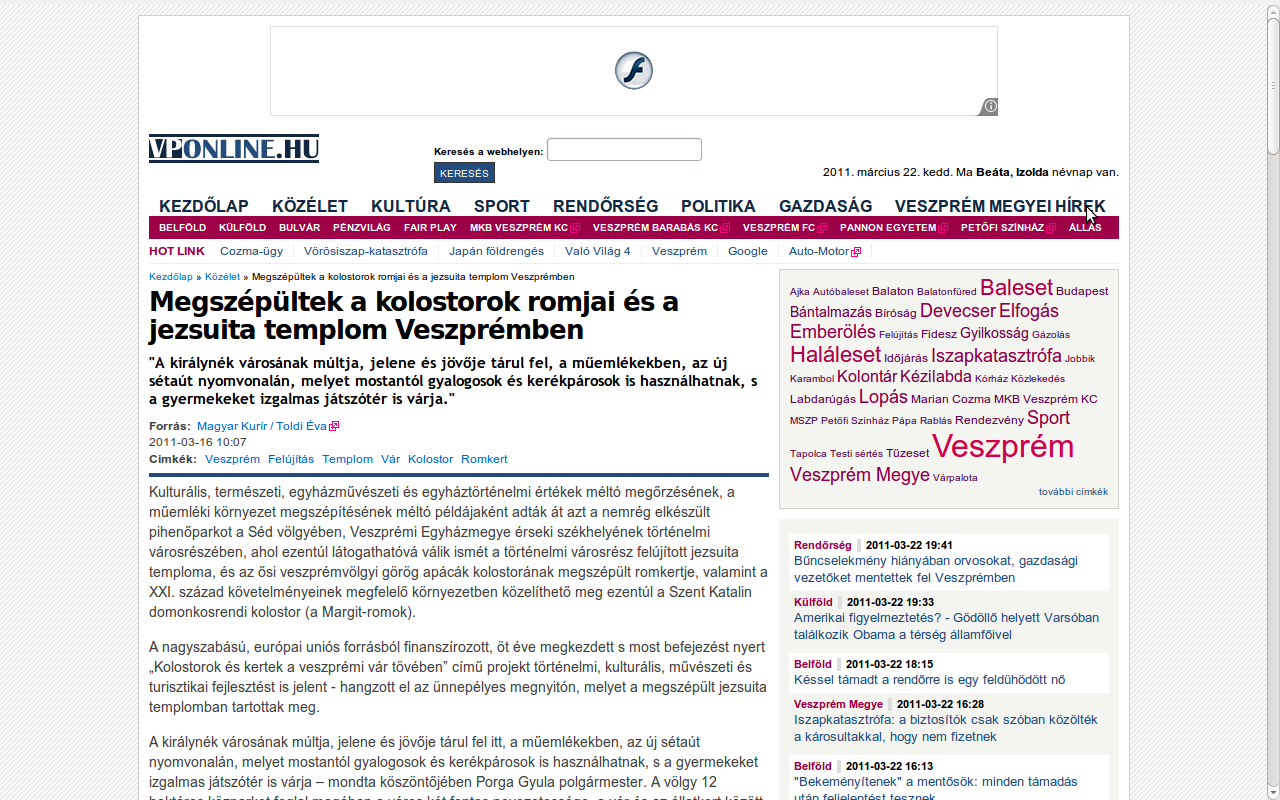The image size is (1280, 800).
Task: Click the KERESÉS search button
Action: point(464,173)
